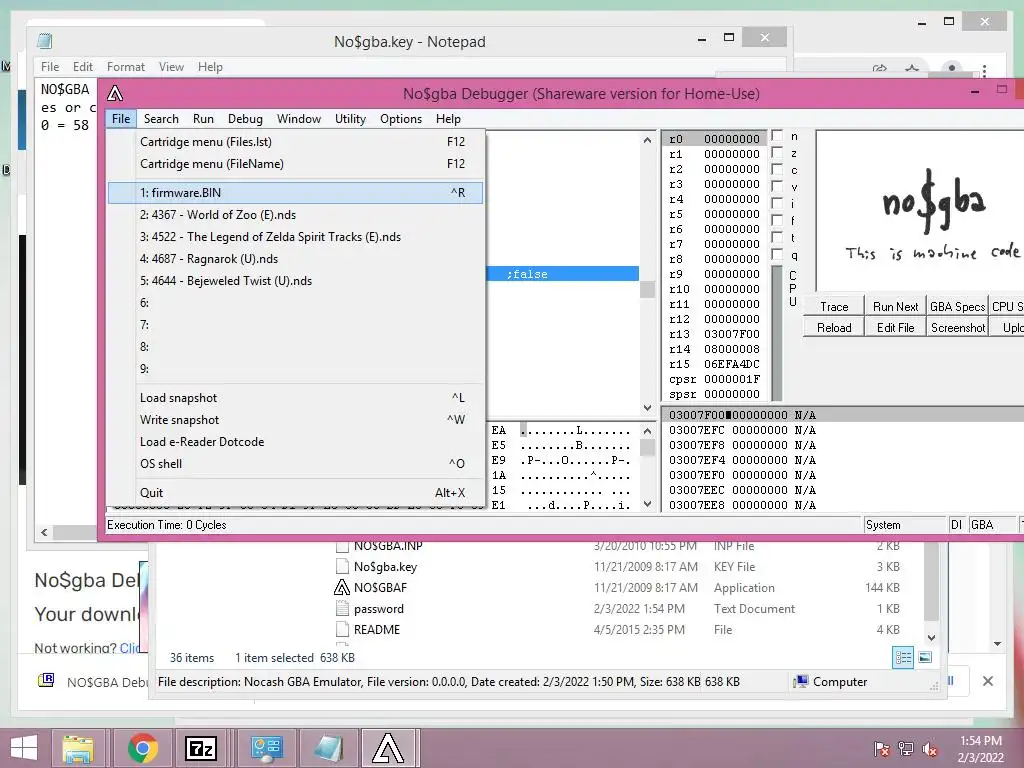The height and width of the screenshot is (768, 1024).
Task: Select the NOSGBA.INP file row
Action: tap(617, 546)
